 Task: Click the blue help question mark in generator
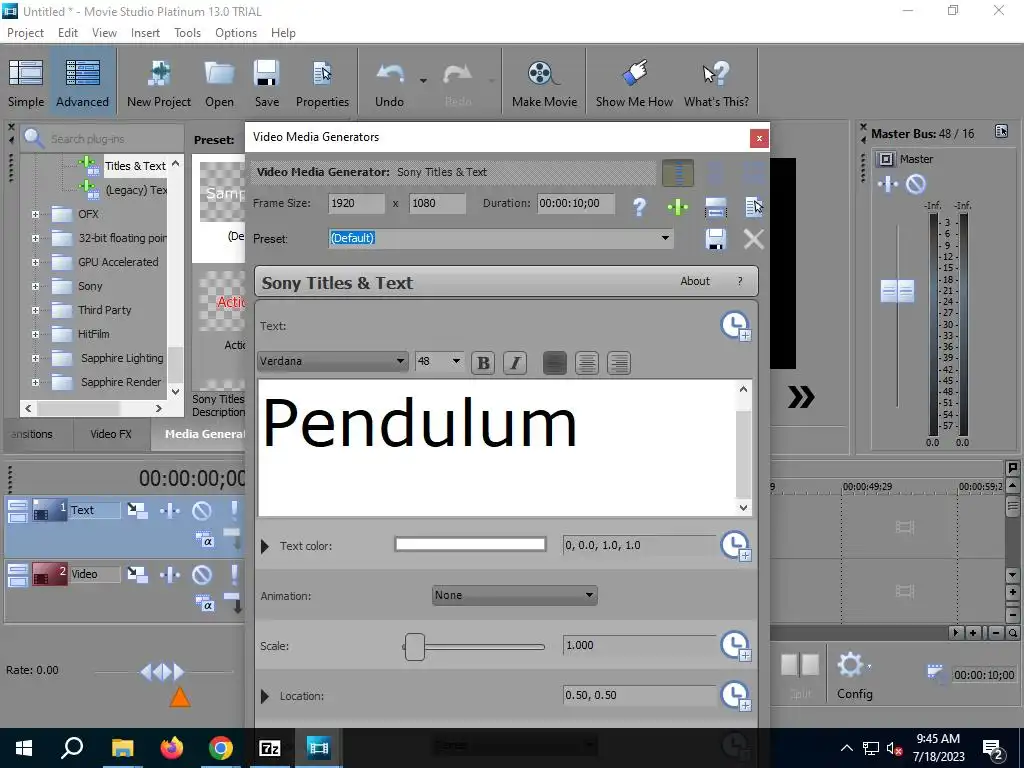(639, 208)
